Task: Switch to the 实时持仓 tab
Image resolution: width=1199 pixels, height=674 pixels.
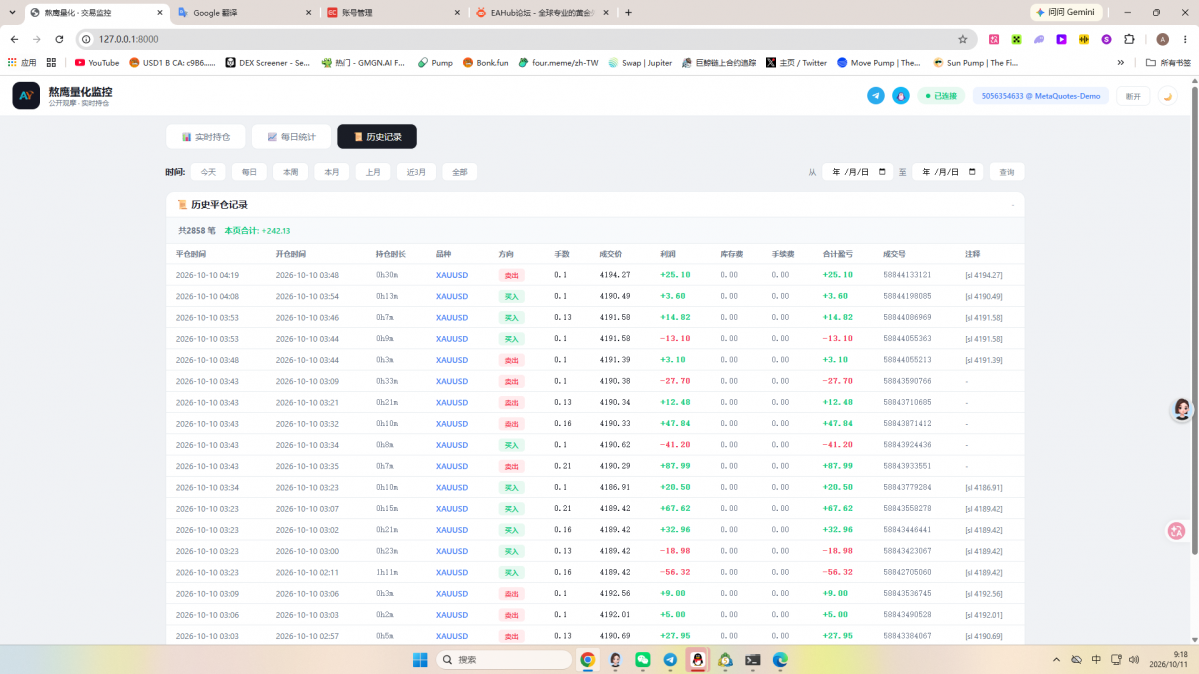Action: coord(206,137)
